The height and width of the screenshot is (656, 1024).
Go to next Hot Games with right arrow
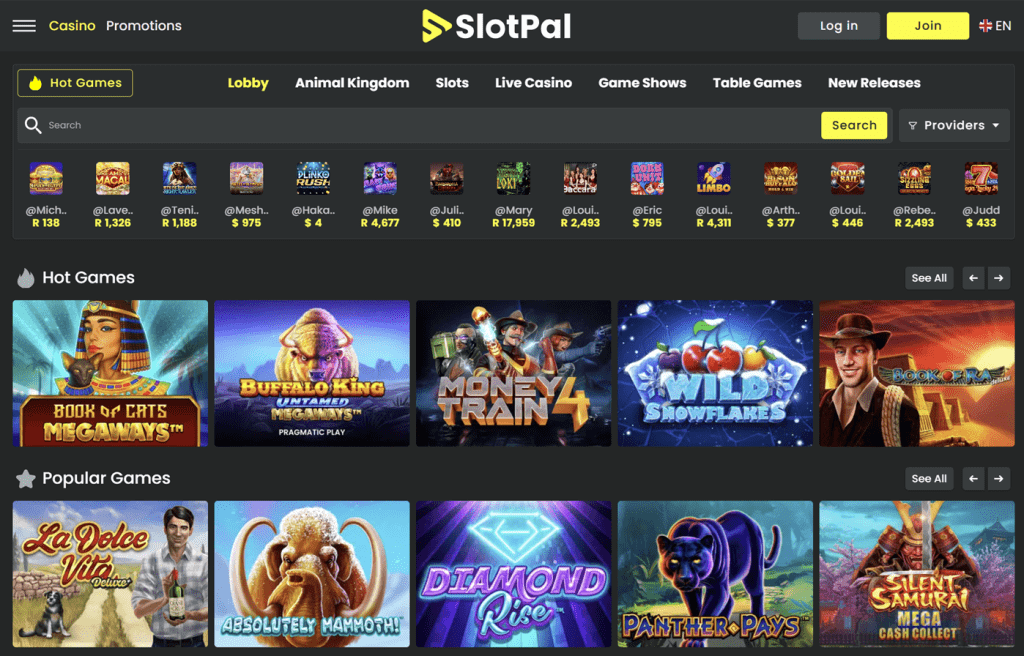(x=999, y=278)
